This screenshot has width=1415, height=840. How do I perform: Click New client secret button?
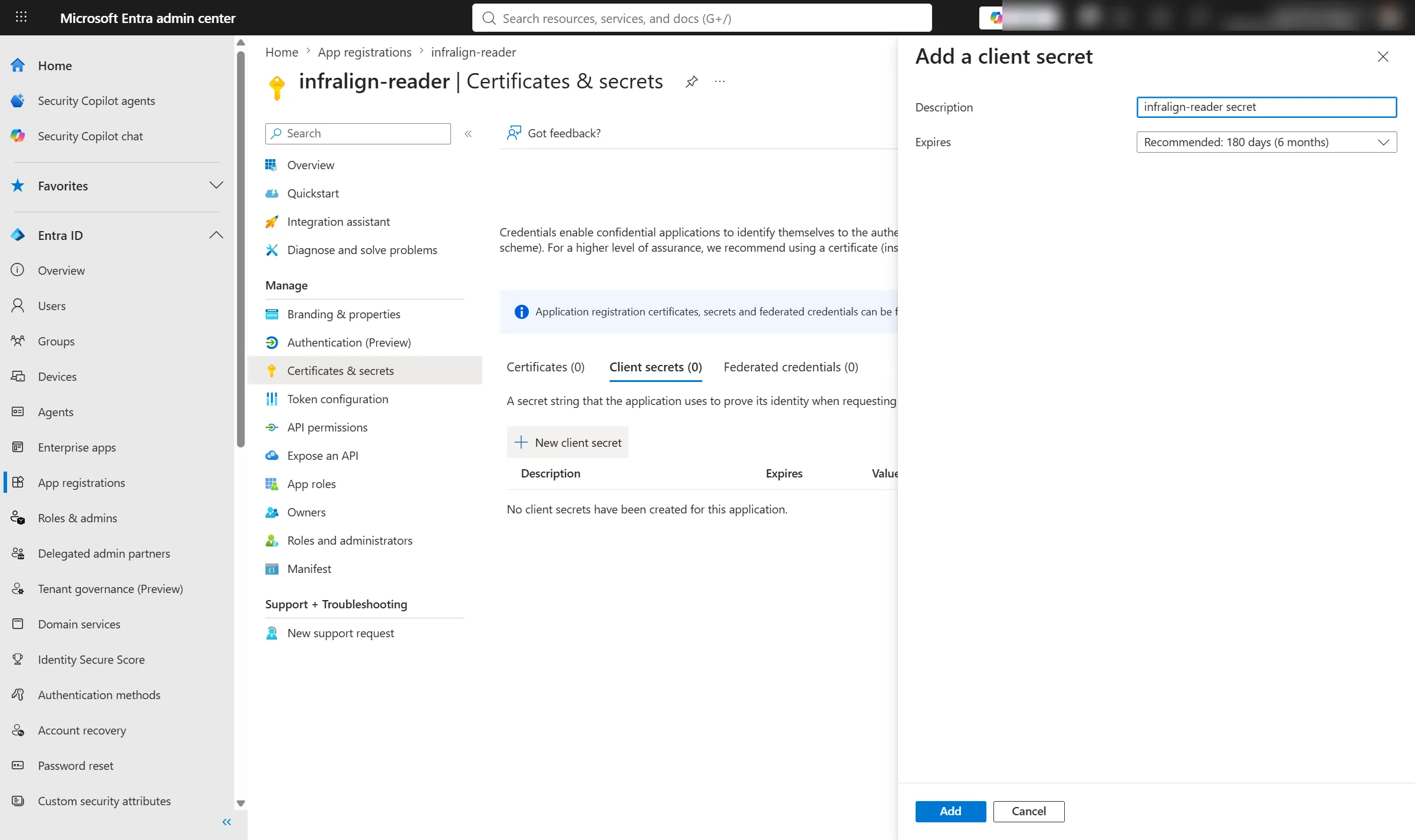[567, 443]
